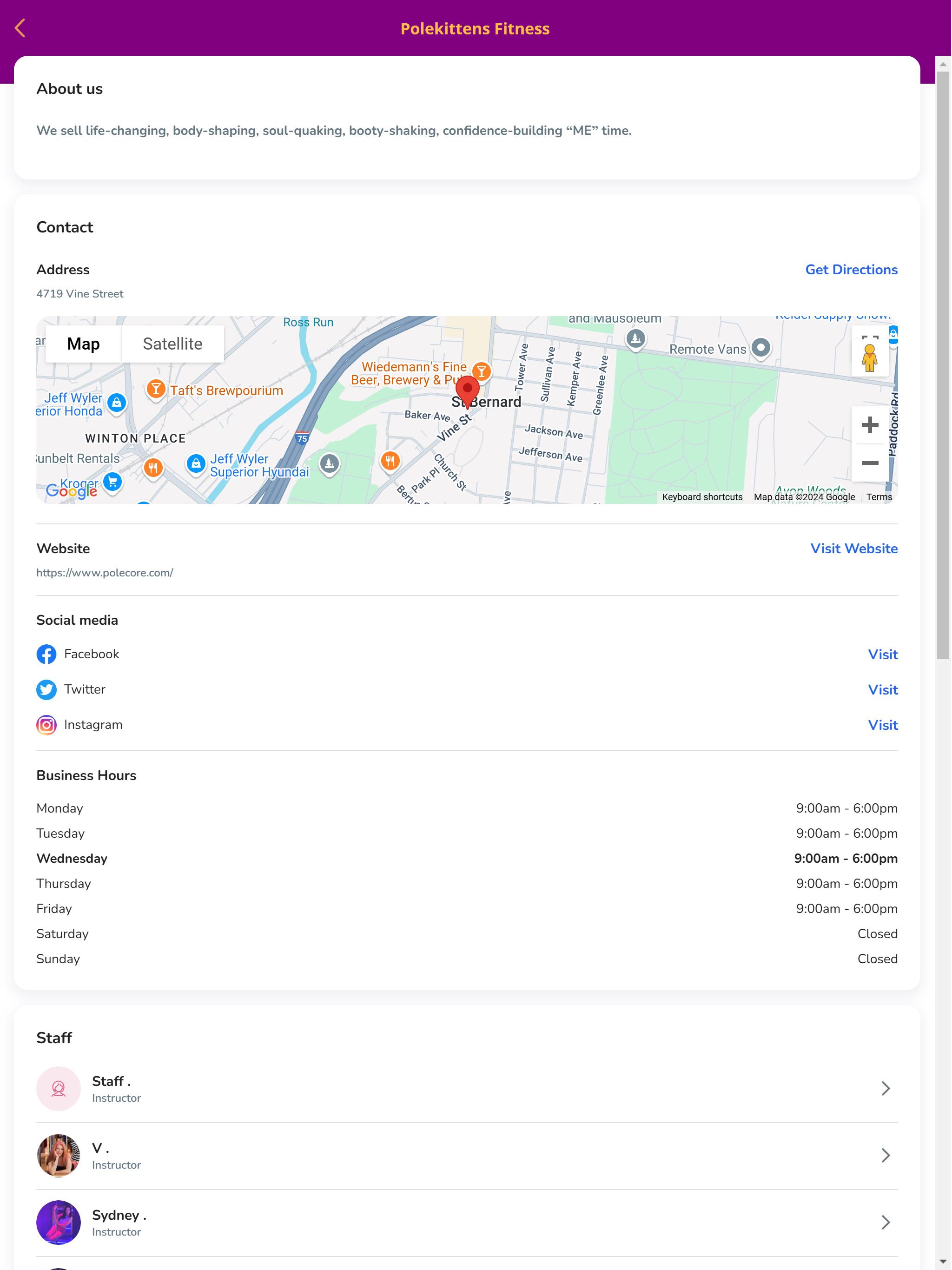Click the About us description text
The height and width of the screenshot is (1270, 952).
pyautogui.click(x=334, y=131)
